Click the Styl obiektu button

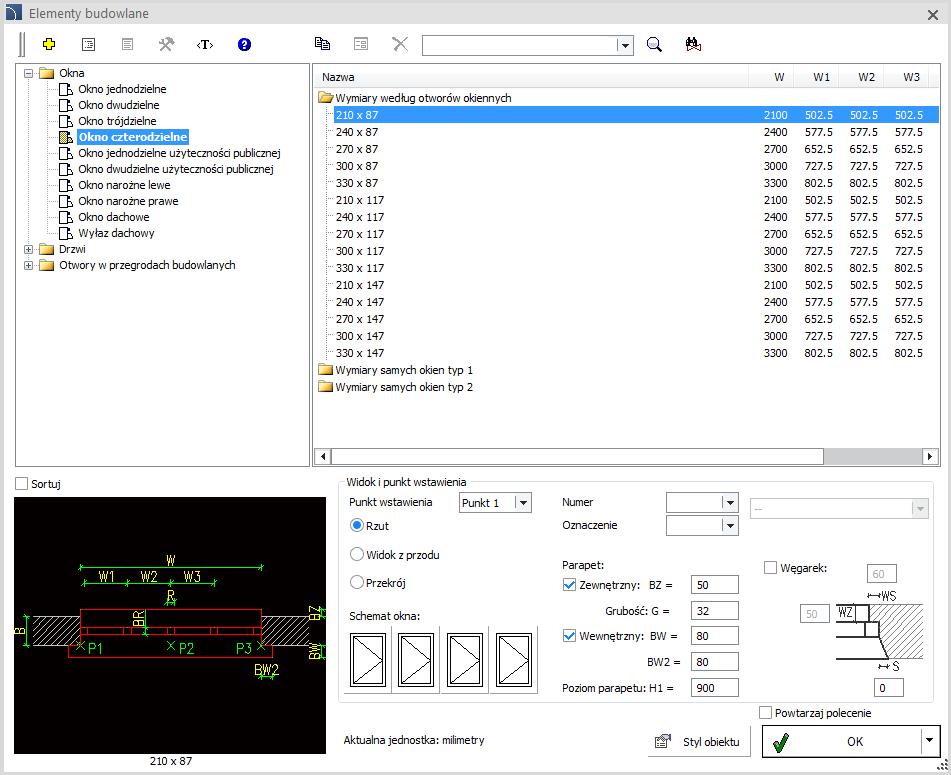coord(699,742)
